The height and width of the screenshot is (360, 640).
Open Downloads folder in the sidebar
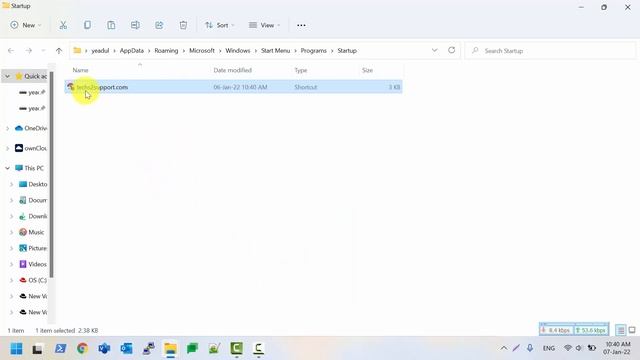tap(33, 216)
